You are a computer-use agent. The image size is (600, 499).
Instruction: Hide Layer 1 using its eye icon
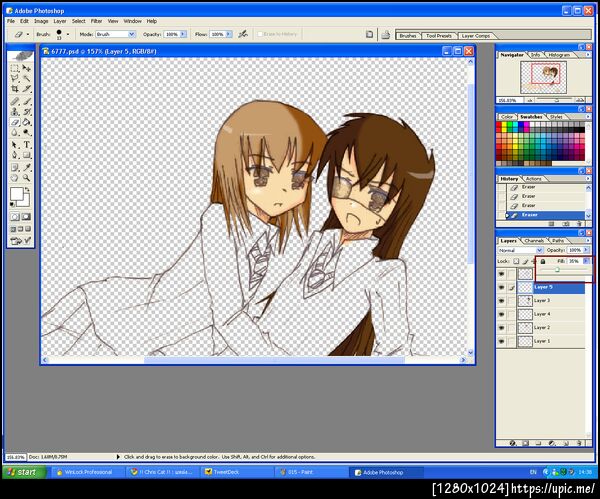(x=501, y=342)
